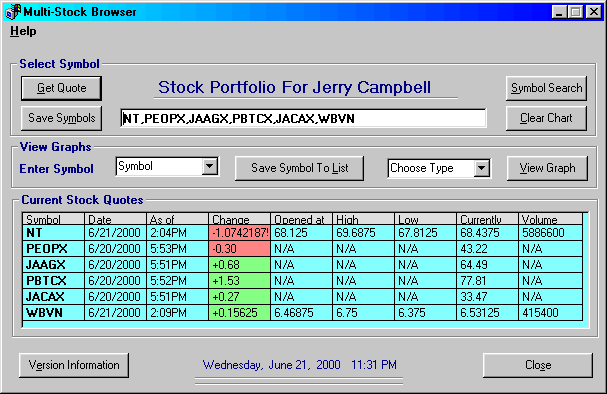Click the 67.8125 low value
This screenshot has width=607, height=394.
tap(425, 233)
